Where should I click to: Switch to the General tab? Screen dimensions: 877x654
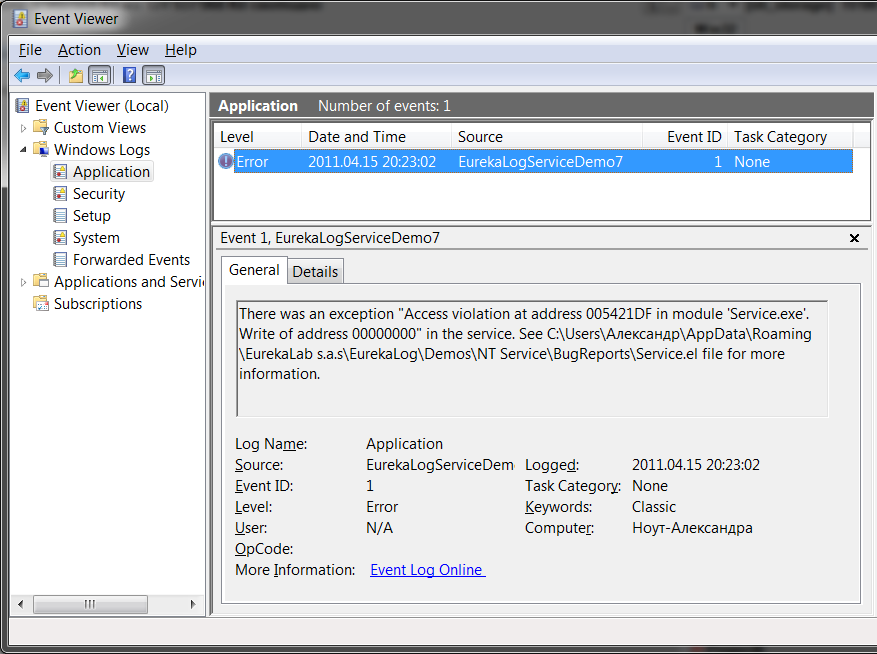click(x=254, y=270)
